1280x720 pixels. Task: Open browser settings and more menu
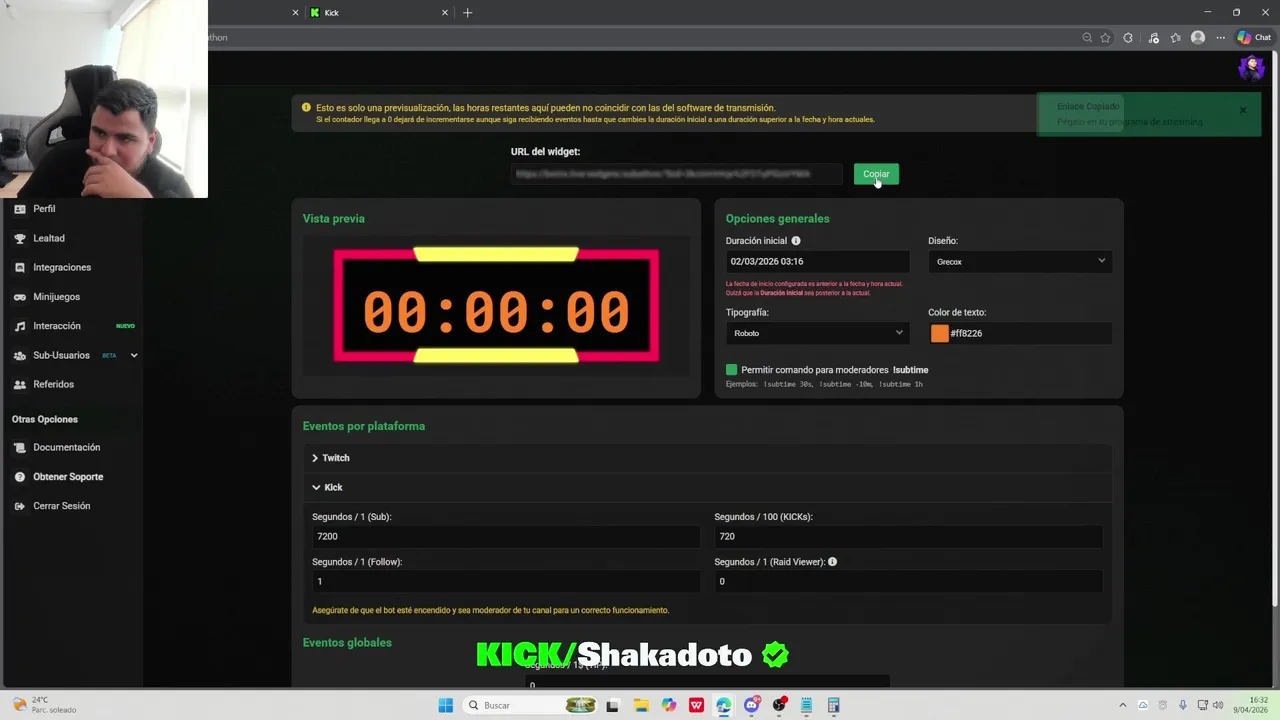(x=1220, y=38)
